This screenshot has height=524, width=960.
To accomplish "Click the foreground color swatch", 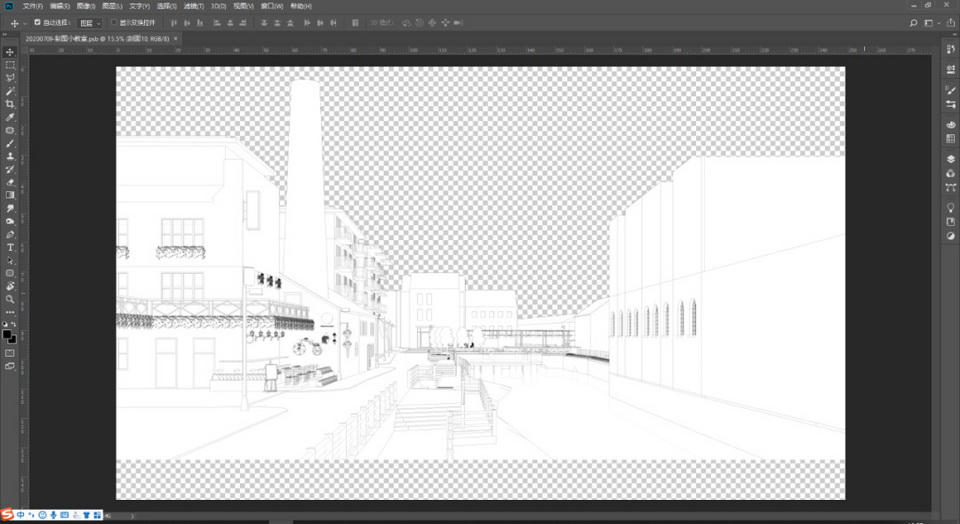I will point(8,334).
